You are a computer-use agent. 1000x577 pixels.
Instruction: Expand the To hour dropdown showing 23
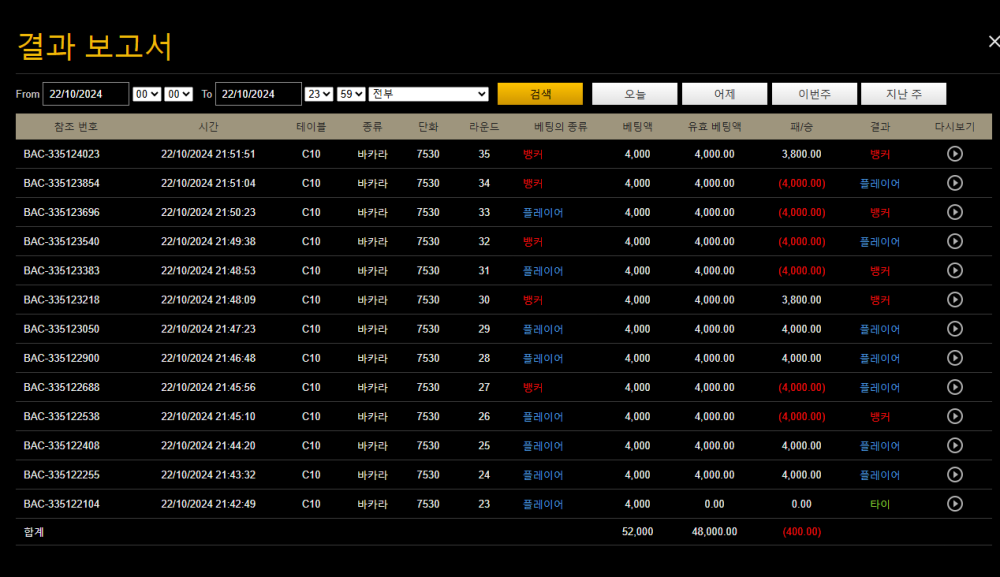pyautogui.click(x=319, y=94)
